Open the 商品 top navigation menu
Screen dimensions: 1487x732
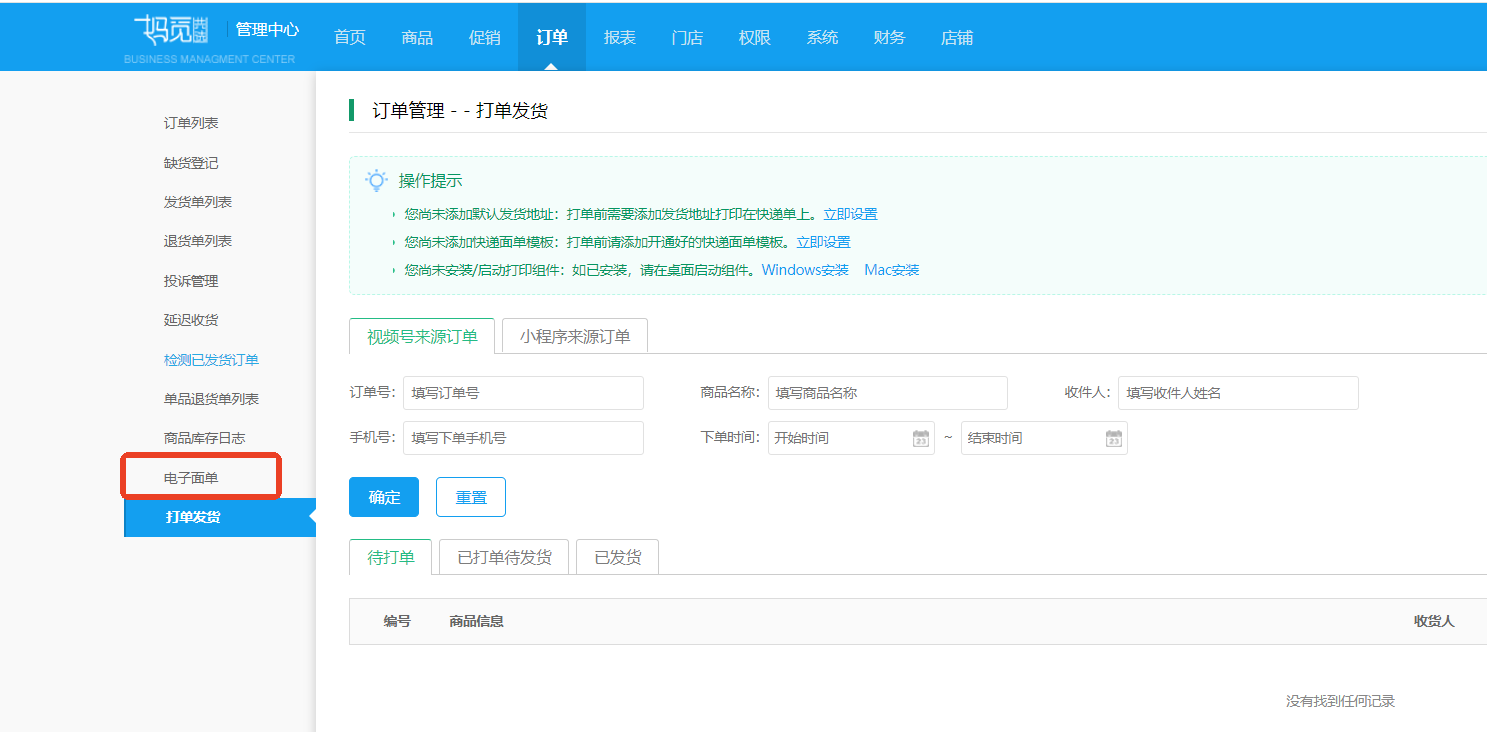[417, 37]
